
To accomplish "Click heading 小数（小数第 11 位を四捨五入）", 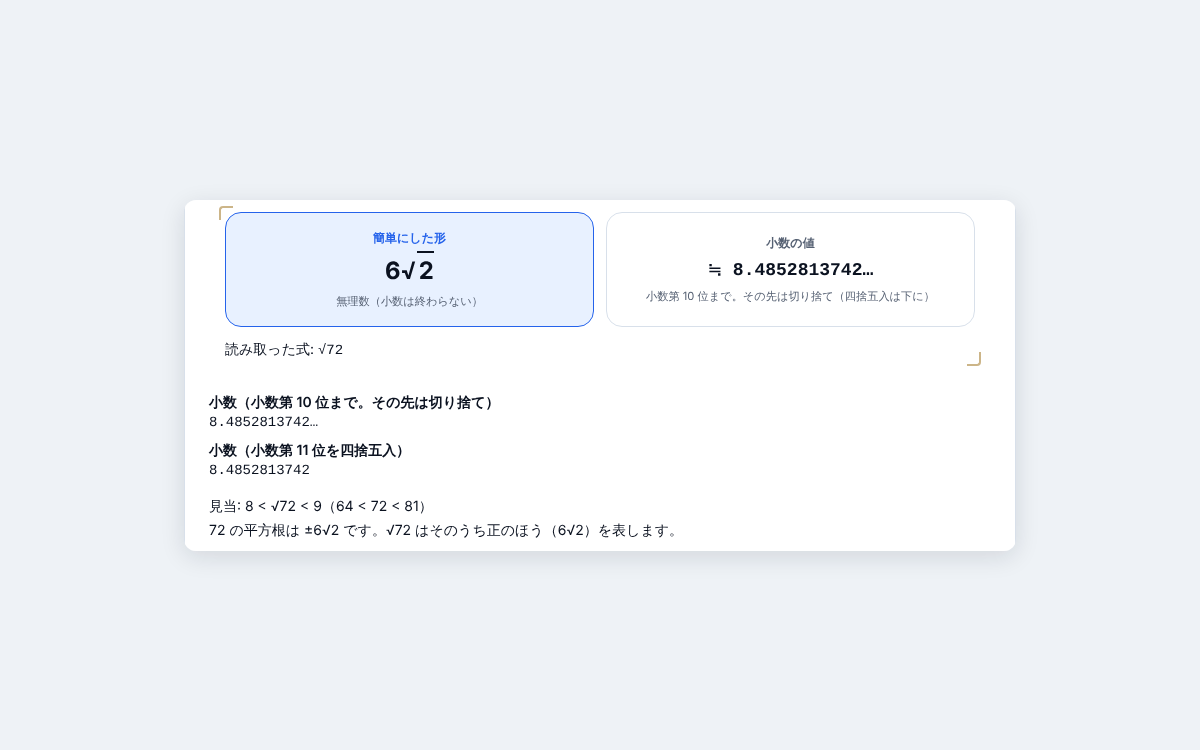I will tap(309, 450).
